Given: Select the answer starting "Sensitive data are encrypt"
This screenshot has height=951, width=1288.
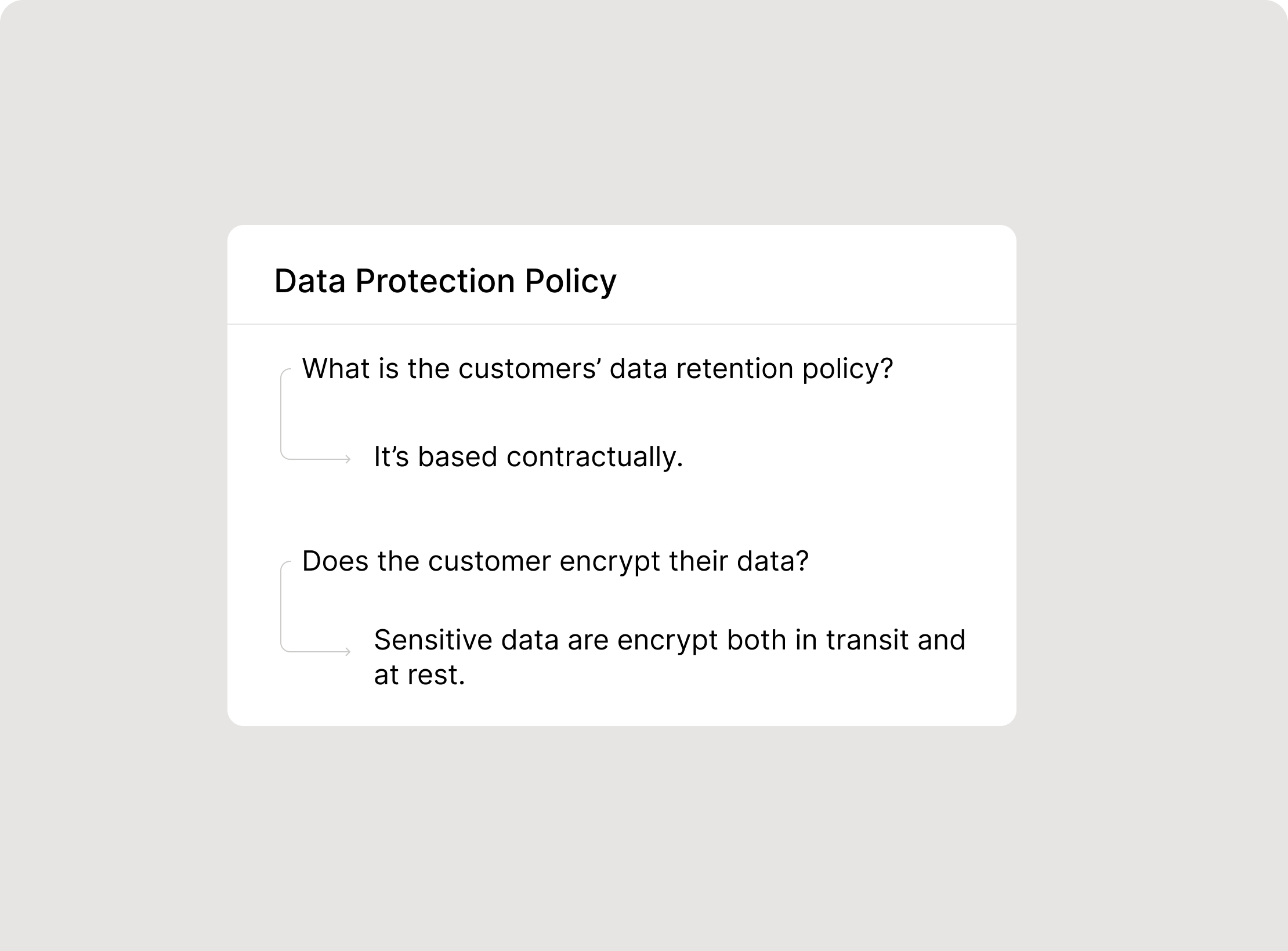Looking at the screenshot, I should click(670, 657).
